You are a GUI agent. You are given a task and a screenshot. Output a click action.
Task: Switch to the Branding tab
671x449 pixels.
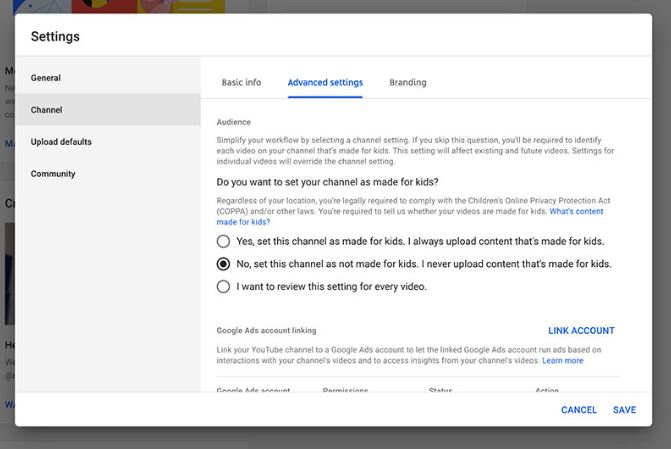[408, 83]
